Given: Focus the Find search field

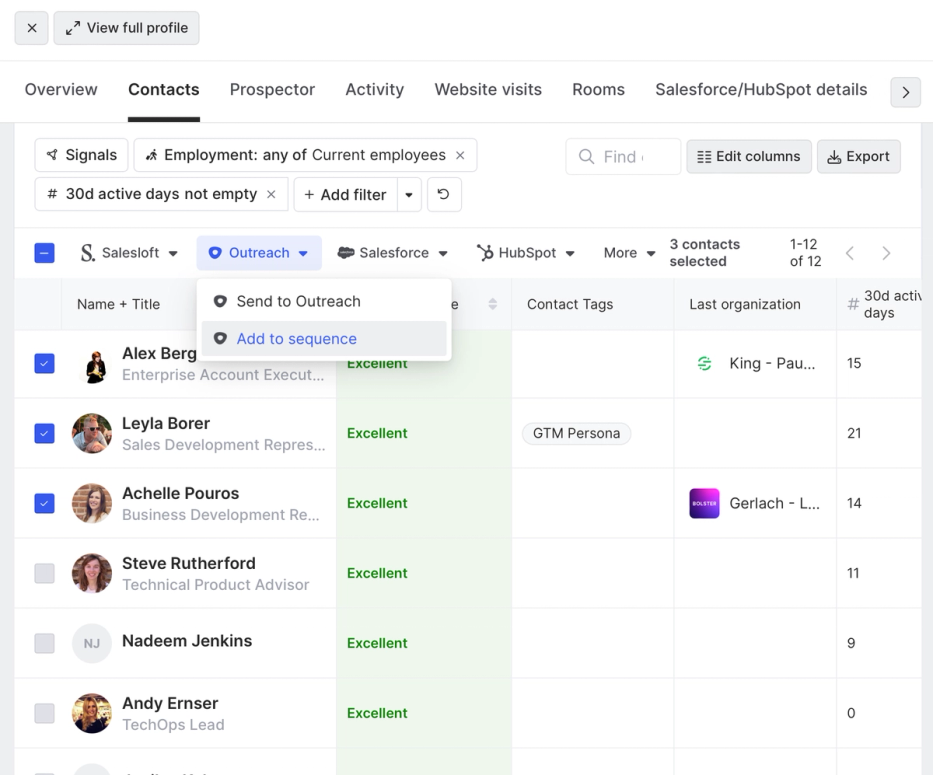Looking at the screenshot, I should tap(623, 157).
